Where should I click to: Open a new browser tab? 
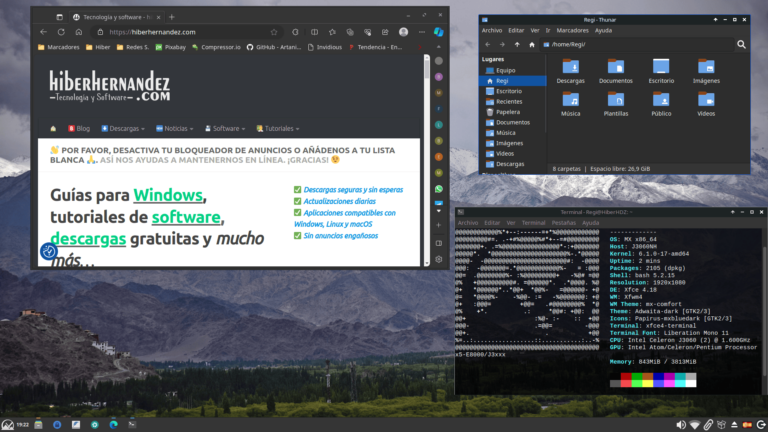point(171,17)
